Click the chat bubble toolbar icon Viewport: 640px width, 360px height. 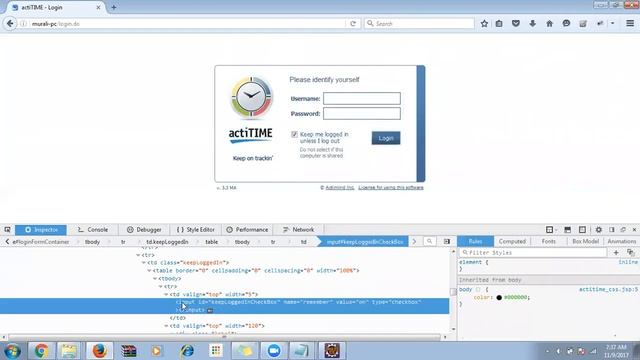(566, 24)
